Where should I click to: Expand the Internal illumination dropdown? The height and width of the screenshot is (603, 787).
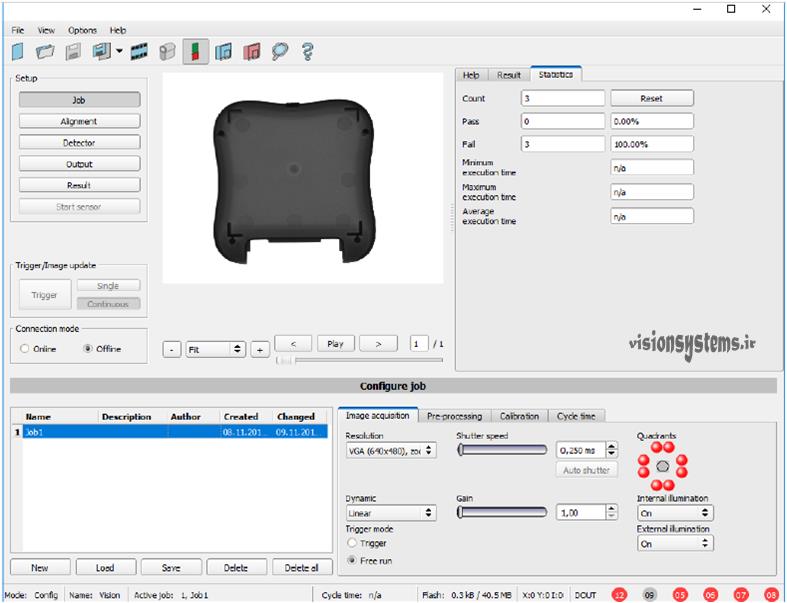tap(675, 513)
